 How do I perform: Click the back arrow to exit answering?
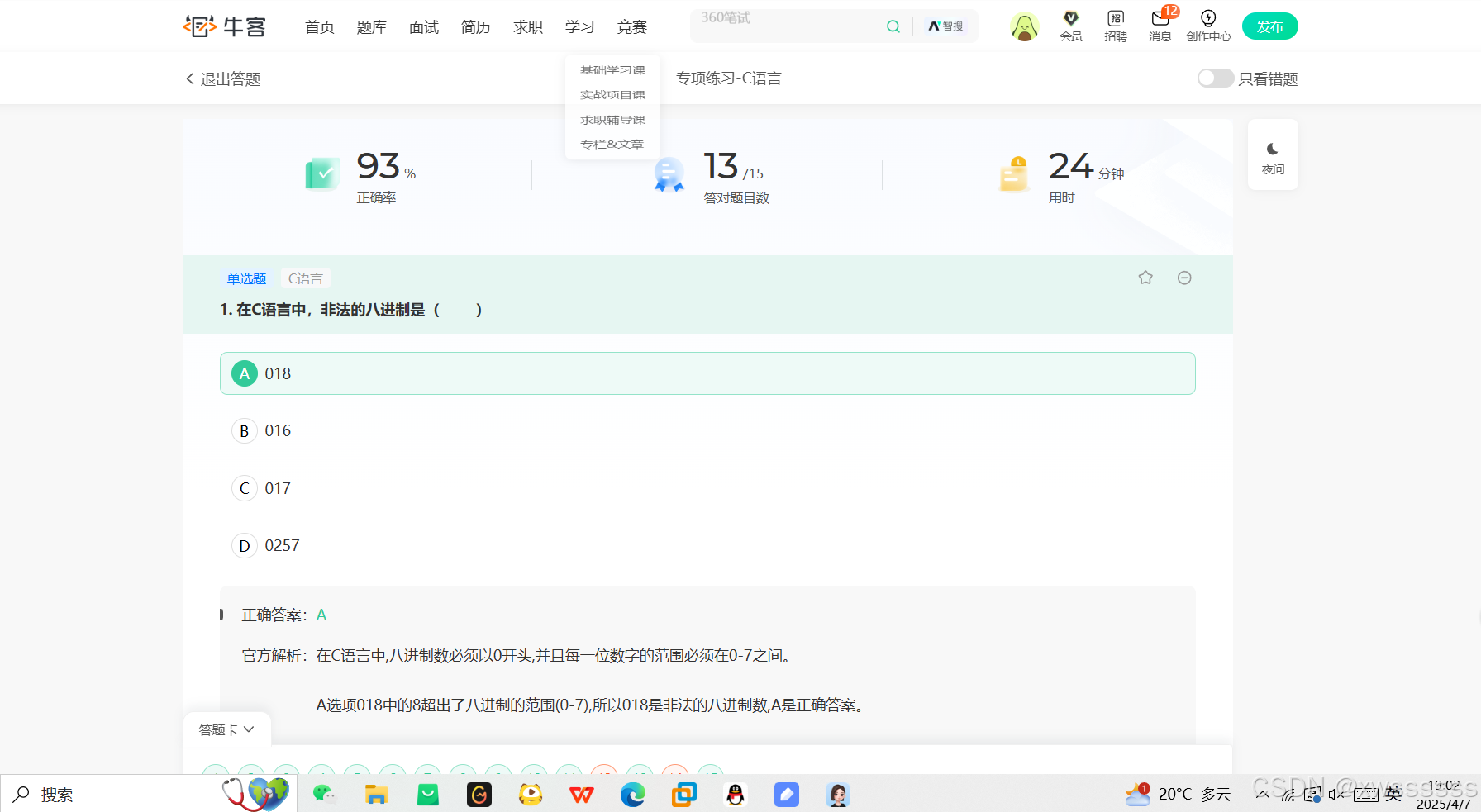pos(190,78)
